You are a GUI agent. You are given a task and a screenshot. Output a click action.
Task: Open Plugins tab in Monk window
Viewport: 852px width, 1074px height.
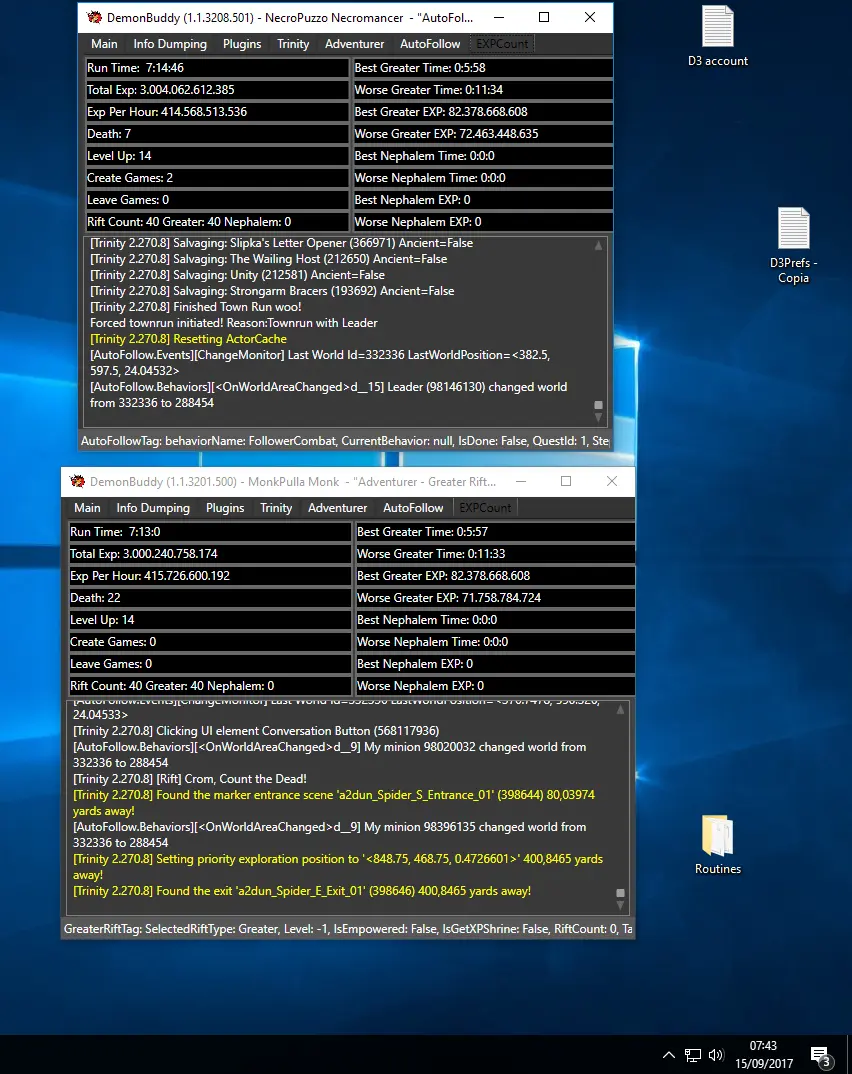coord(225,508)
